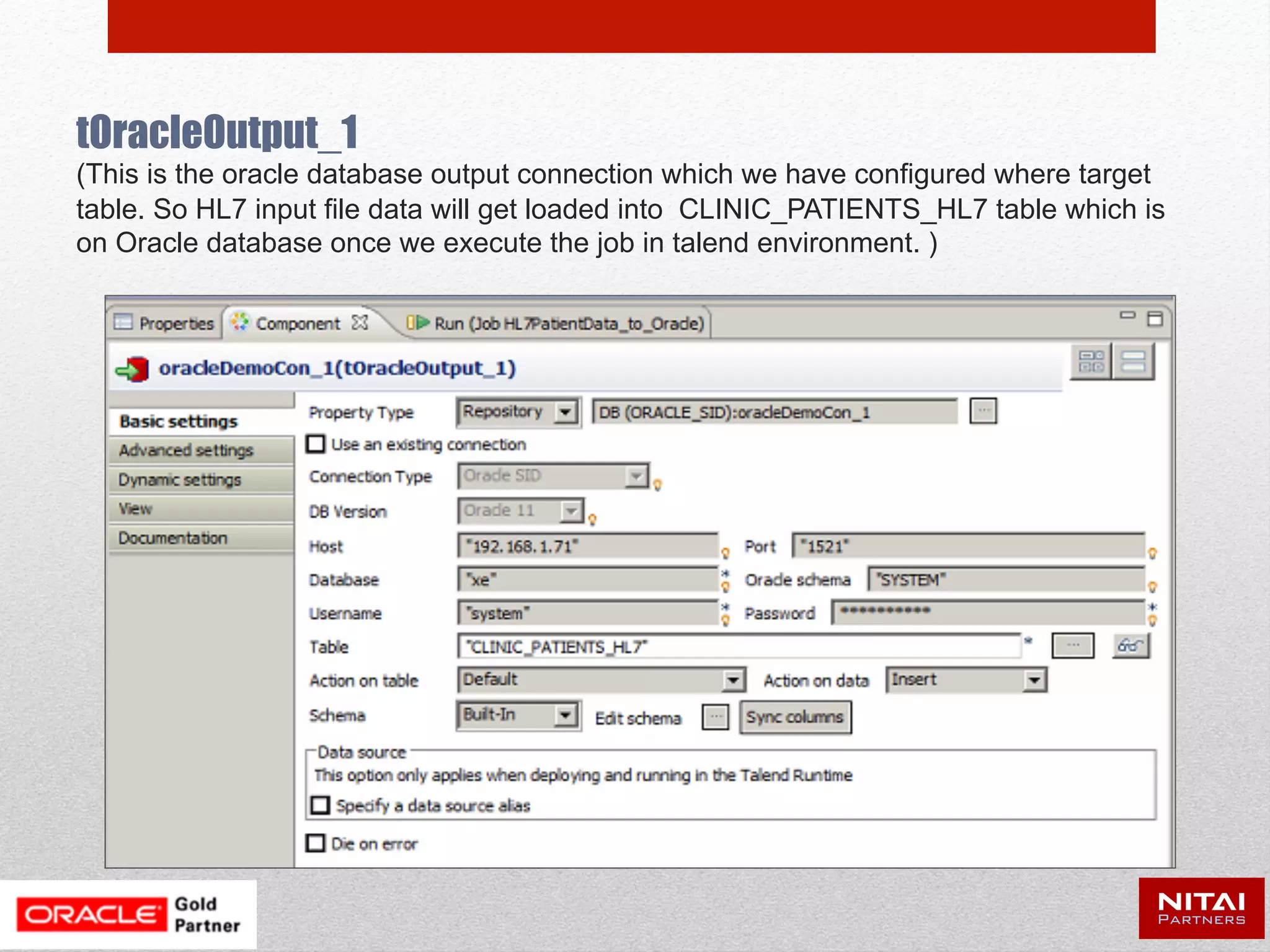The height and width of the screenshot is (952, 1270).
Task: Enable Use an existing connection checkbox
Action: point(316,444)
